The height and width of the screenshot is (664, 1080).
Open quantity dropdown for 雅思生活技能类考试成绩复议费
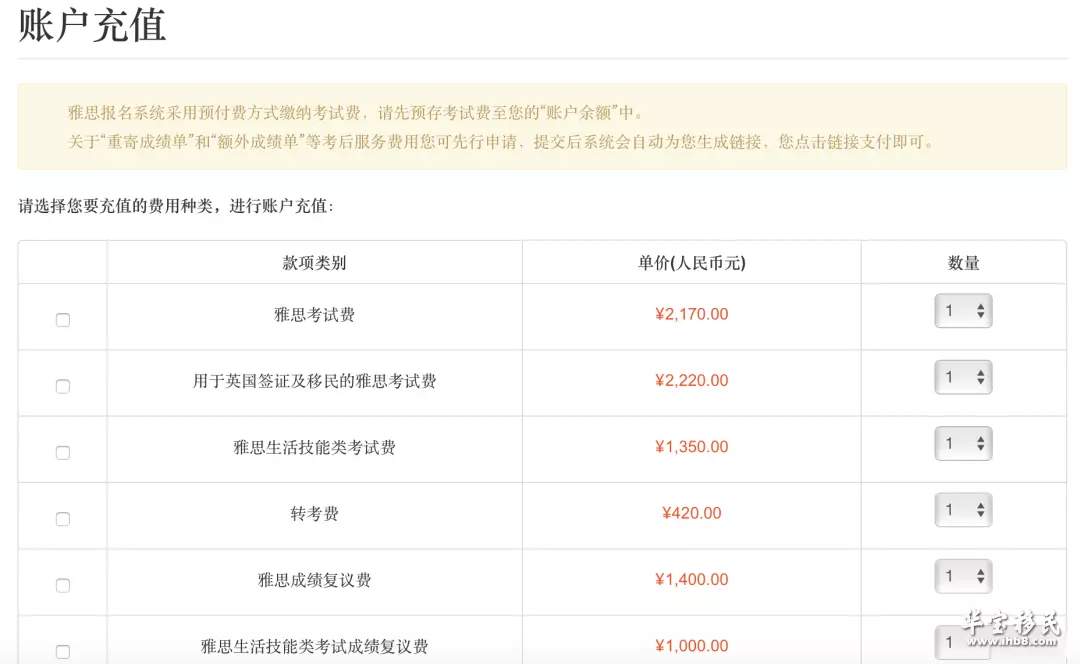[x=963, y=643]
